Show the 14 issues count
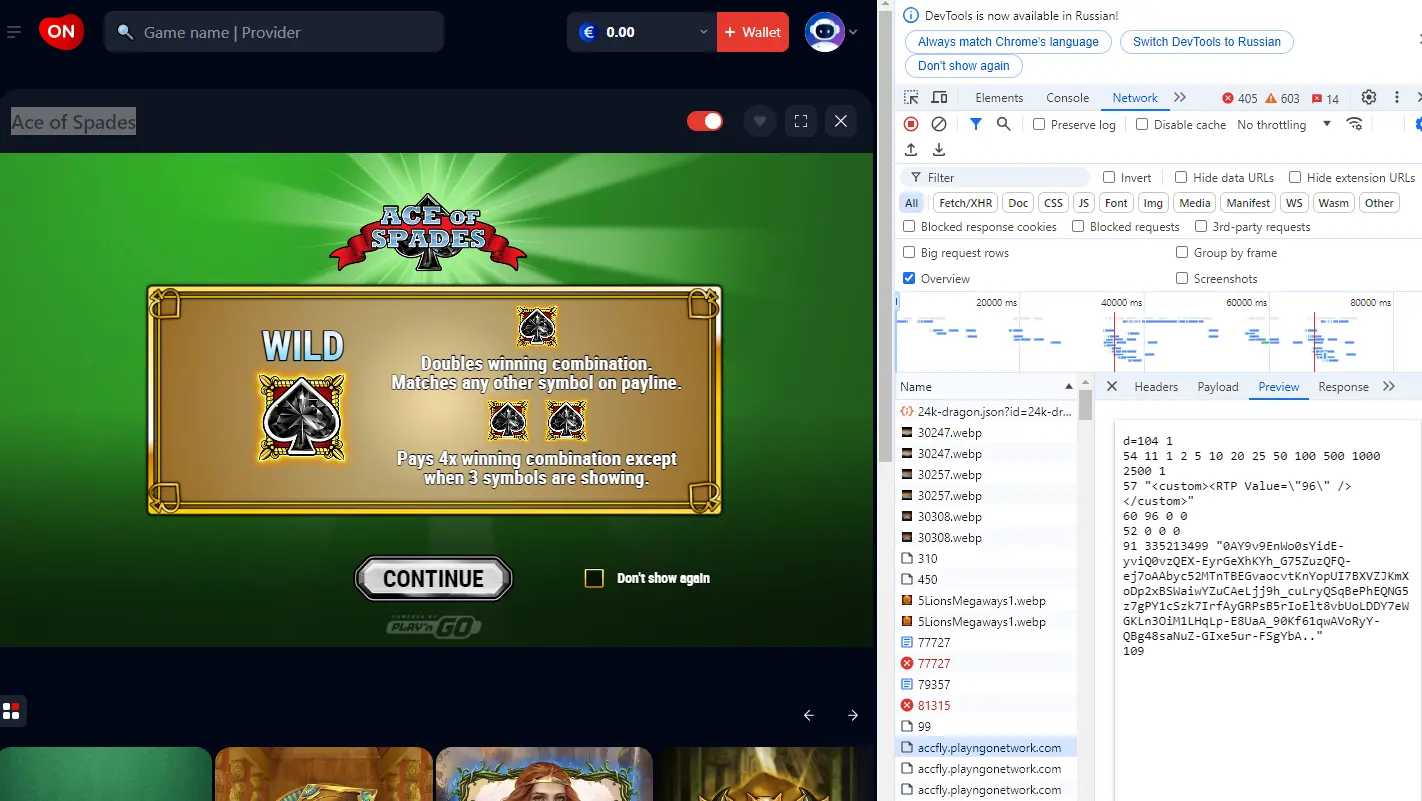This screenshot has width=1422, height=801. click(1325, 98)
